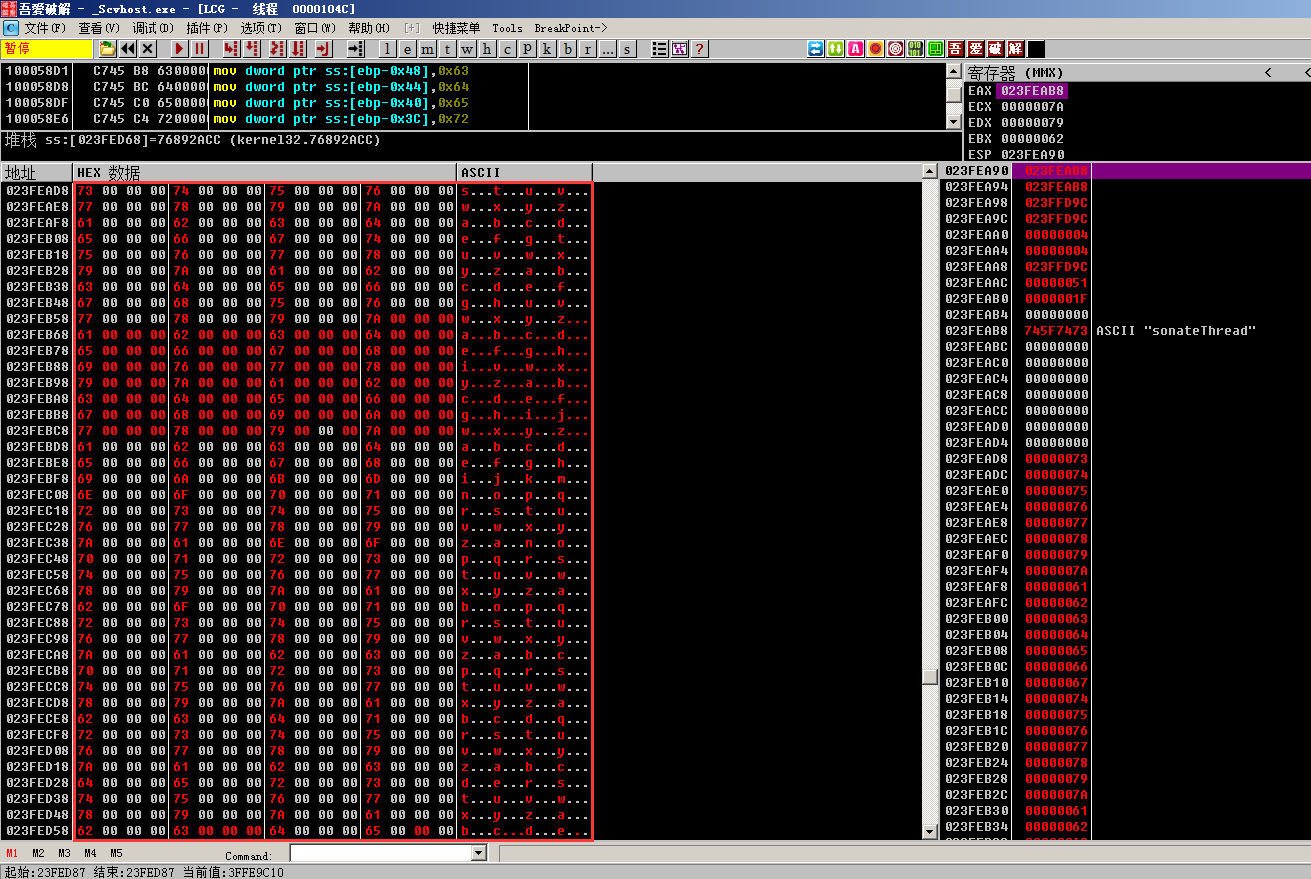
Task: Open the 调试(D) menu
Action: pyautogui.click(x=153, y=28)
